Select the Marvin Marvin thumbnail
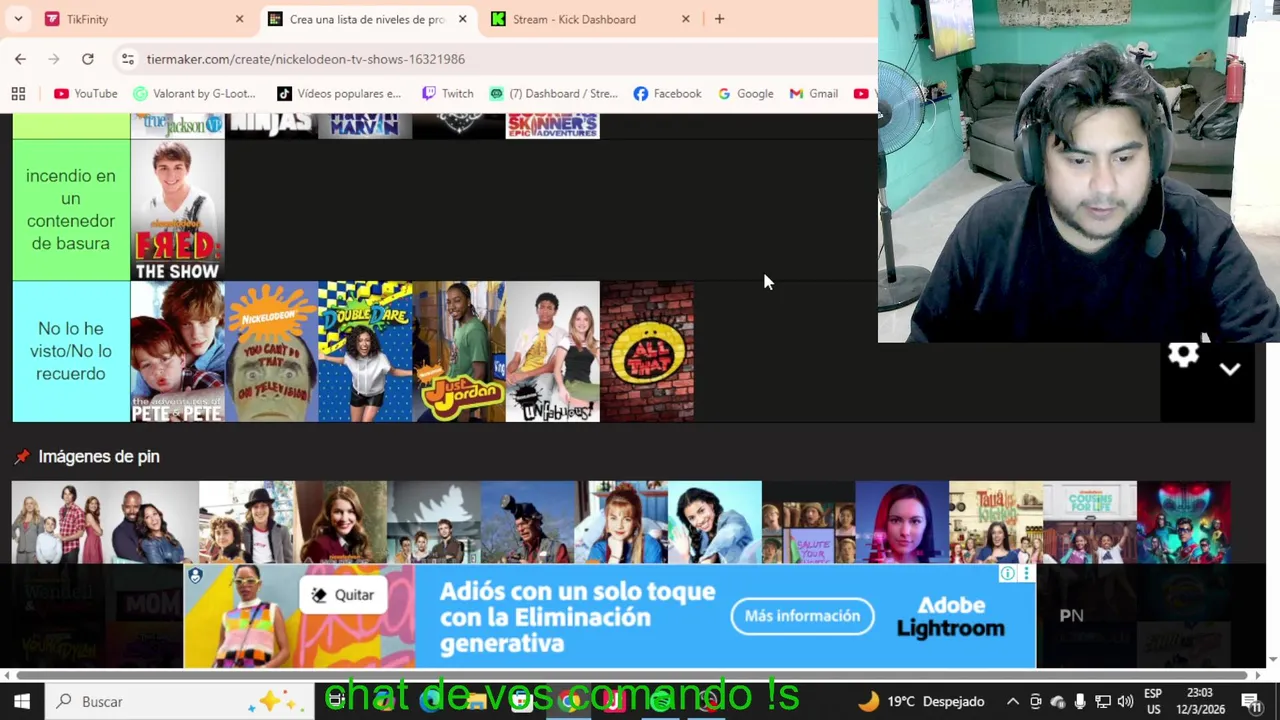 [x=365, y=126]
